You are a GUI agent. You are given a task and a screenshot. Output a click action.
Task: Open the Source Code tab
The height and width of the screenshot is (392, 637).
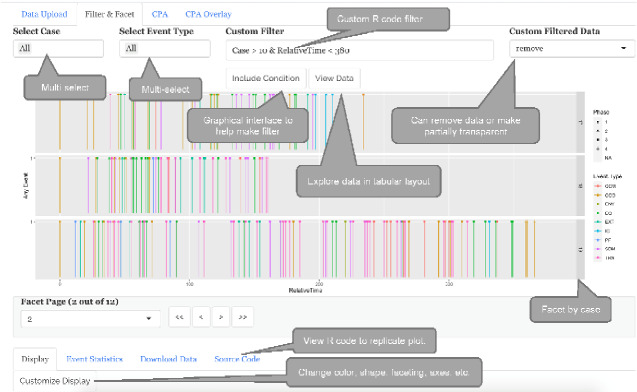pyautogui.click(x=237, y=359)
